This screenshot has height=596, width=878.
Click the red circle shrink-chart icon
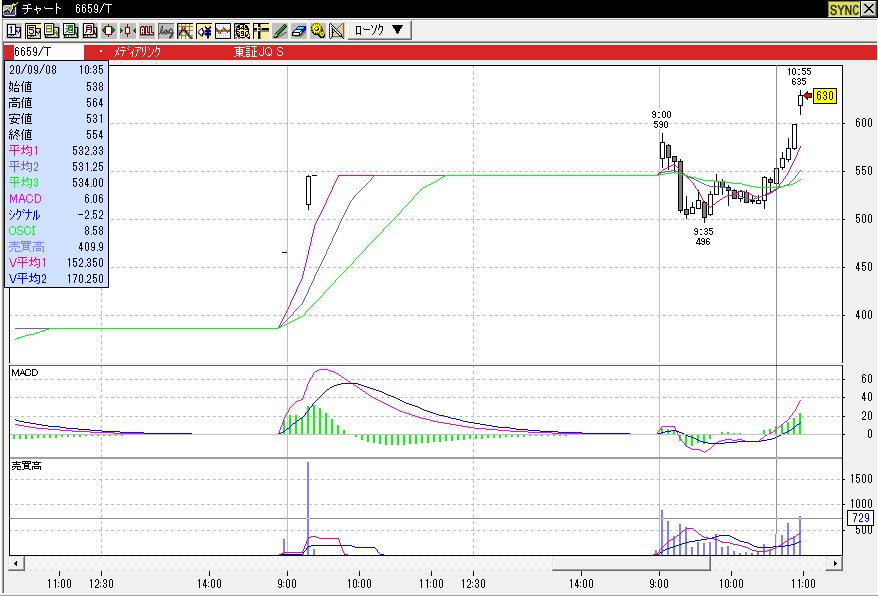(x=128, y=30)
